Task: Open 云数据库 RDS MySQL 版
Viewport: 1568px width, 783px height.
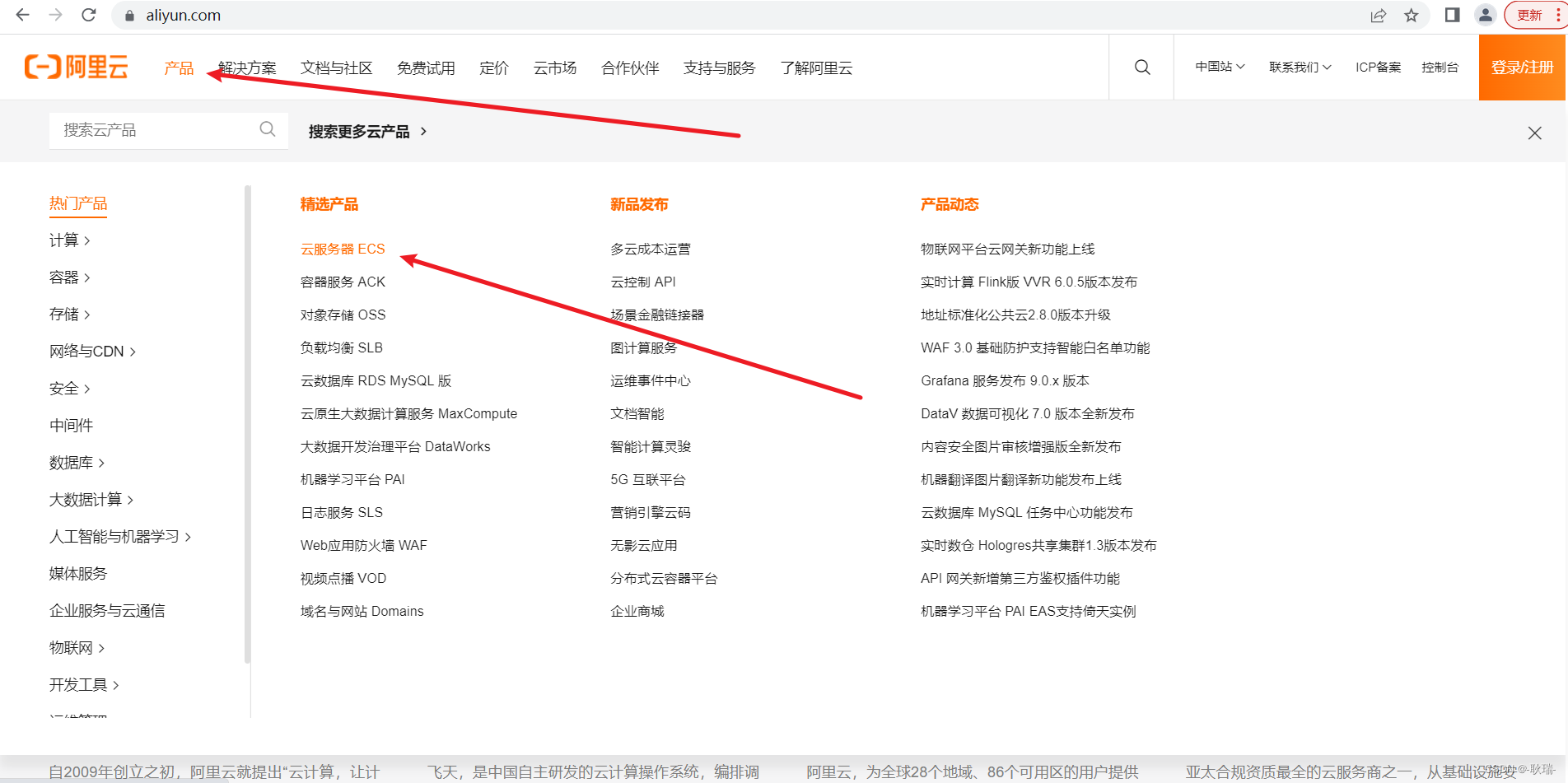Action: pyautogui.click(x=376, y=380)
